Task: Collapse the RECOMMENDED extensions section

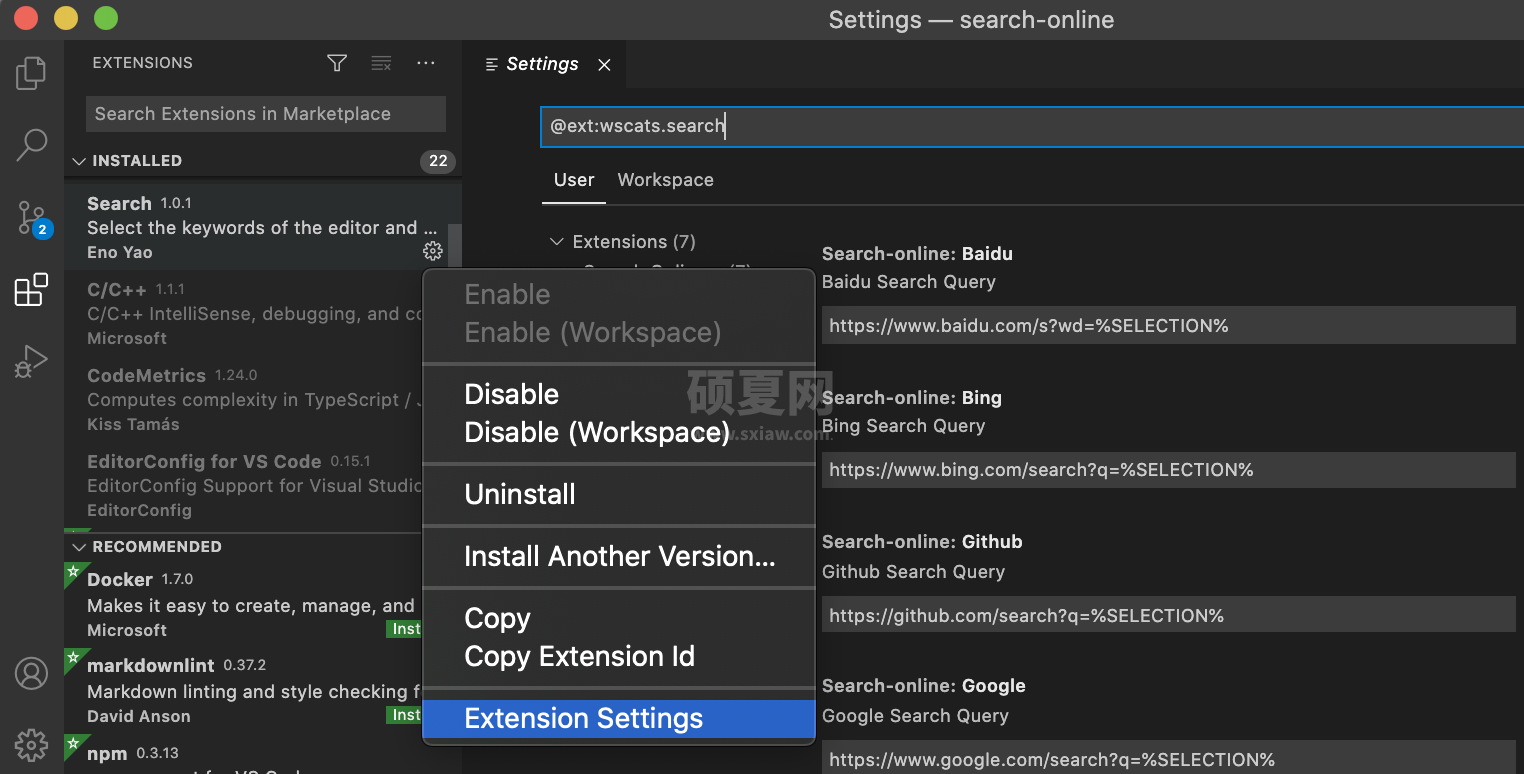Action: [79, 547]
